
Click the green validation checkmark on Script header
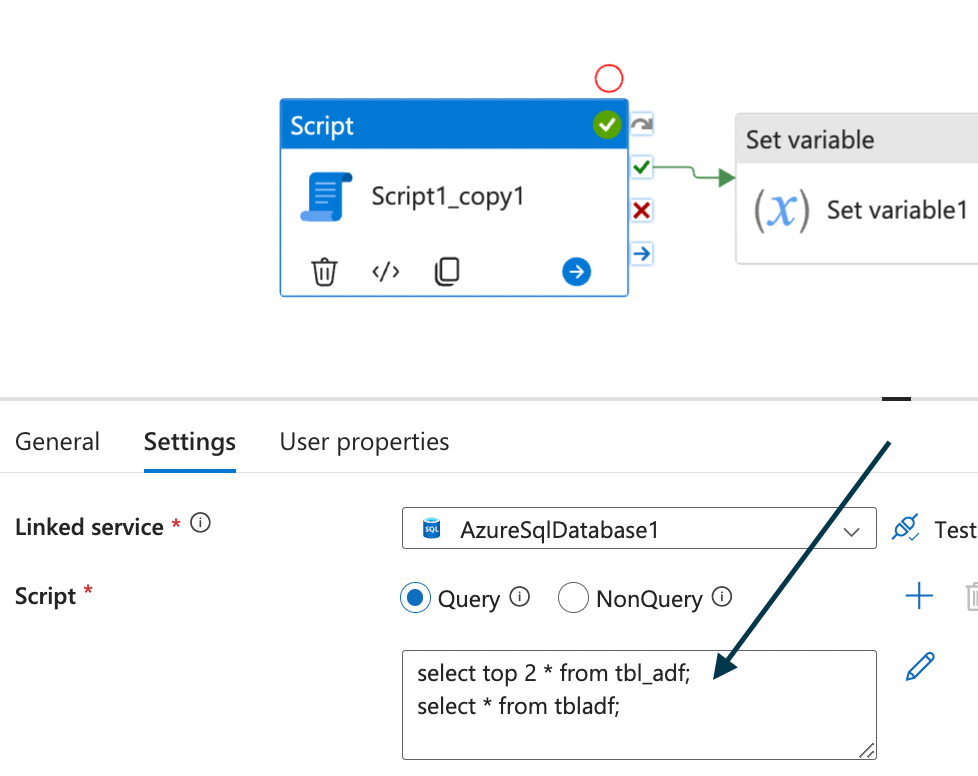[x=607, y=125]
